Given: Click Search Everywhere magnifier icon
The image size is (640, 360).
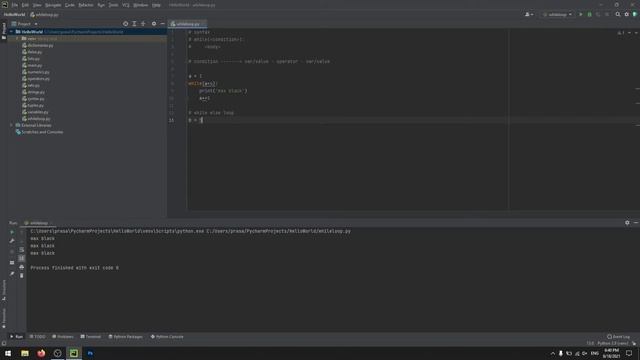Looking at the screenshot, I should [x=618, y=15].
